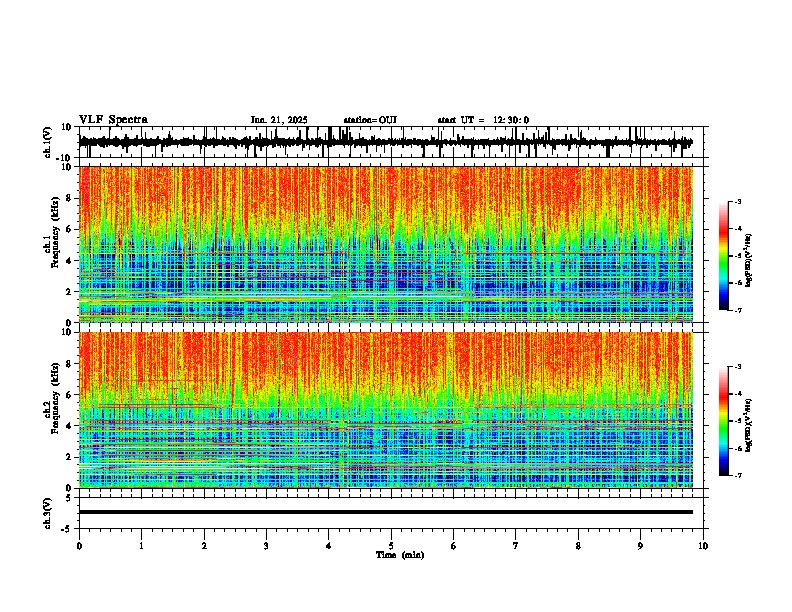Click time axis tick label 7
This screenshot has width=792, height=612.
(516, 546)
